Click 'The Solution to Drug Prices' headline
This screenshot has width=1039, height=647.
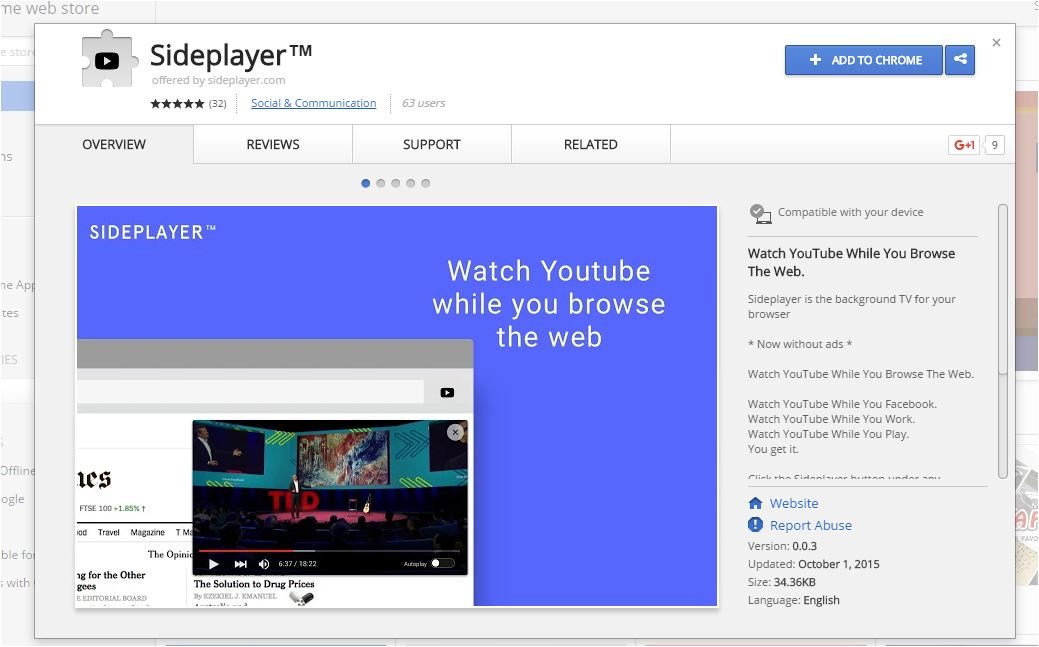[254, 584]
